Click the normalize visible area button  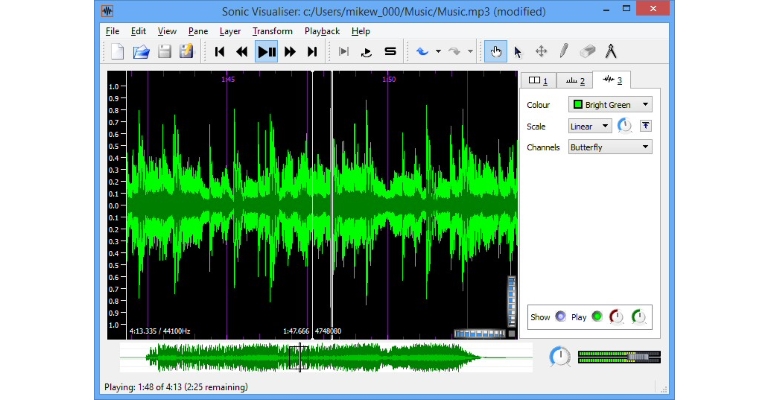[646, 126]
